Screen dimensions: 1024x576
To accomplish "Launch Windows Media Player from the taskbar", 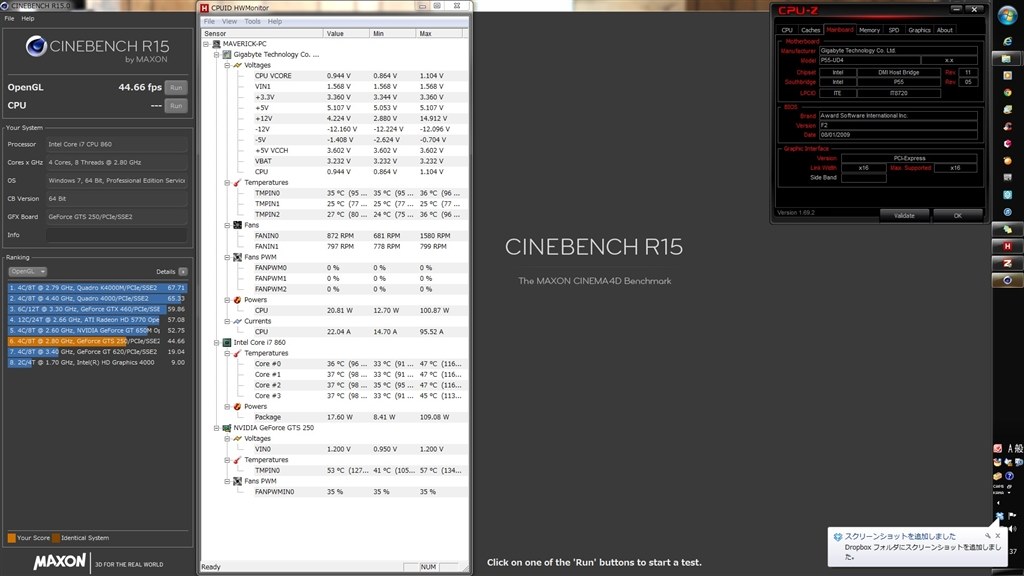I will click(x=1008, y=76).
